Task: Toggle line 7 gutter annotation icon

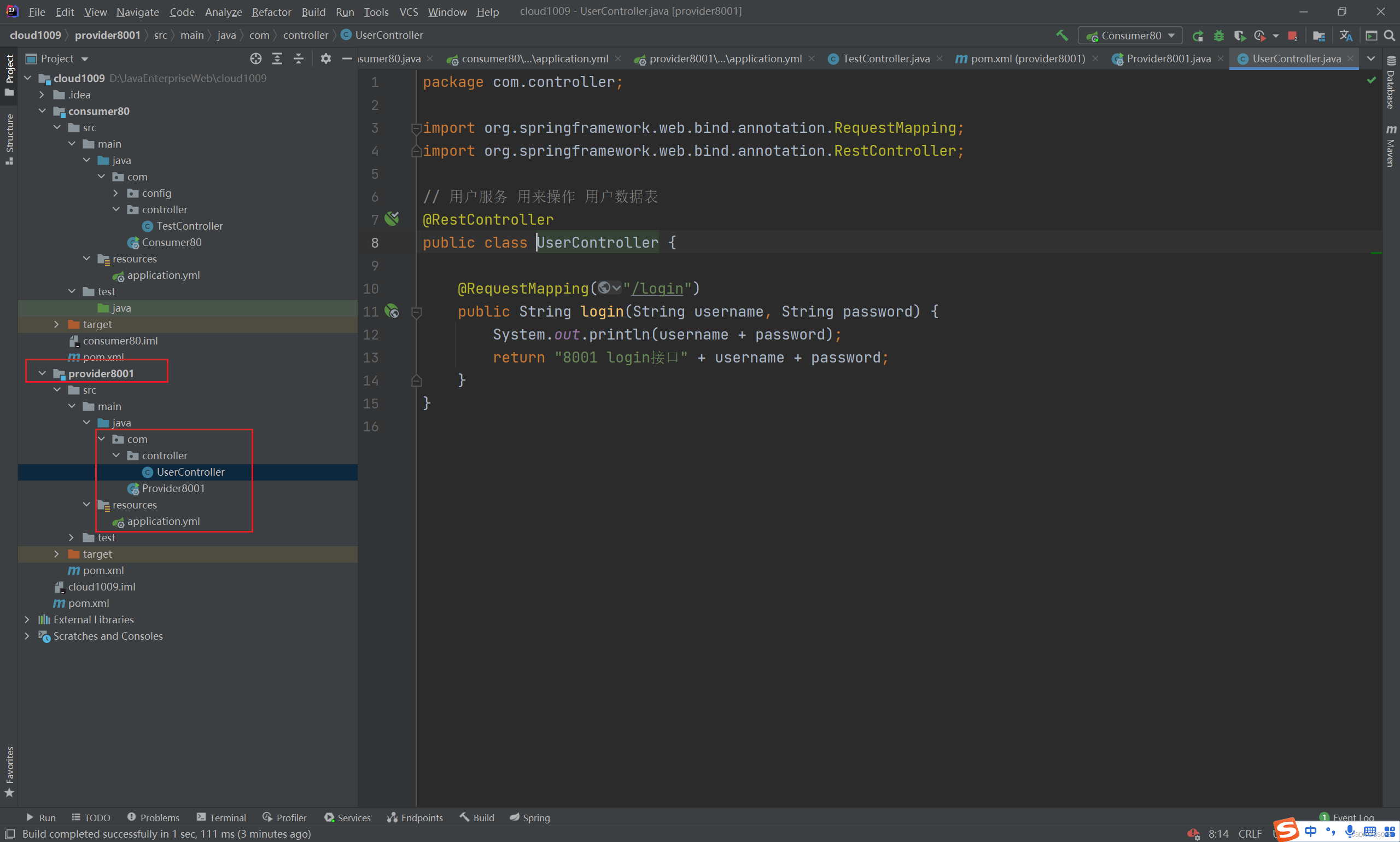Action: coord(392,219)
